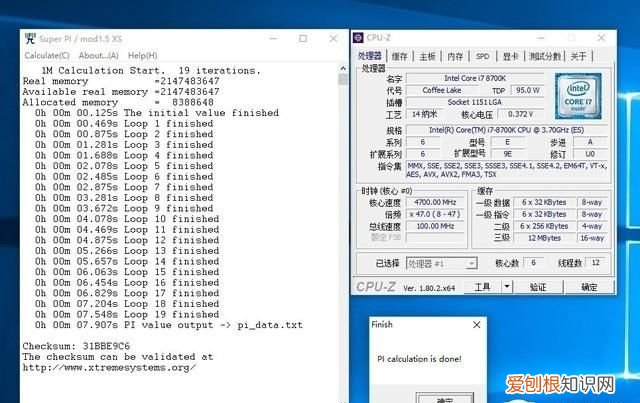
Task: Click the '1M Calculation Start. 19 iterations.' line
Action: pos(151,71)
